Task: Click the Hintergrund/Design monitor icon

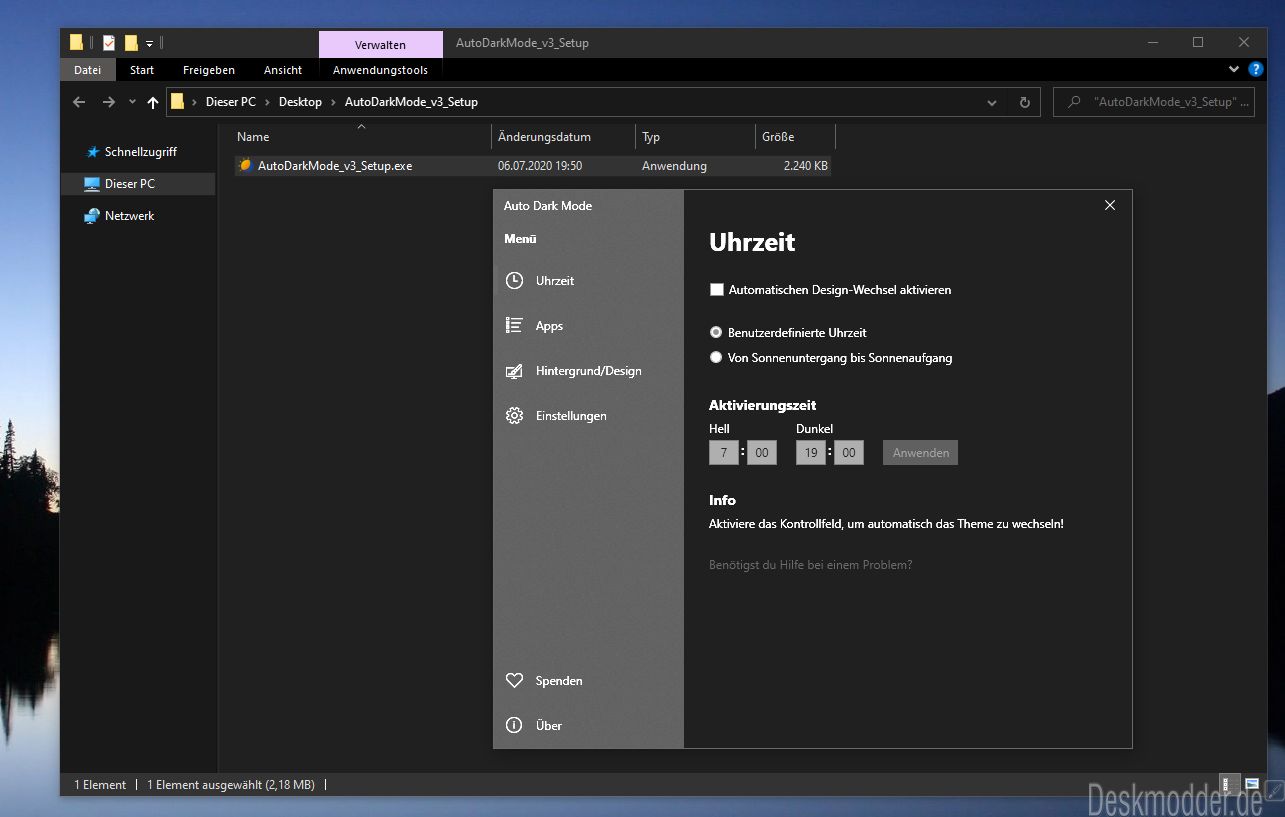Action: [x=514, y=371]
